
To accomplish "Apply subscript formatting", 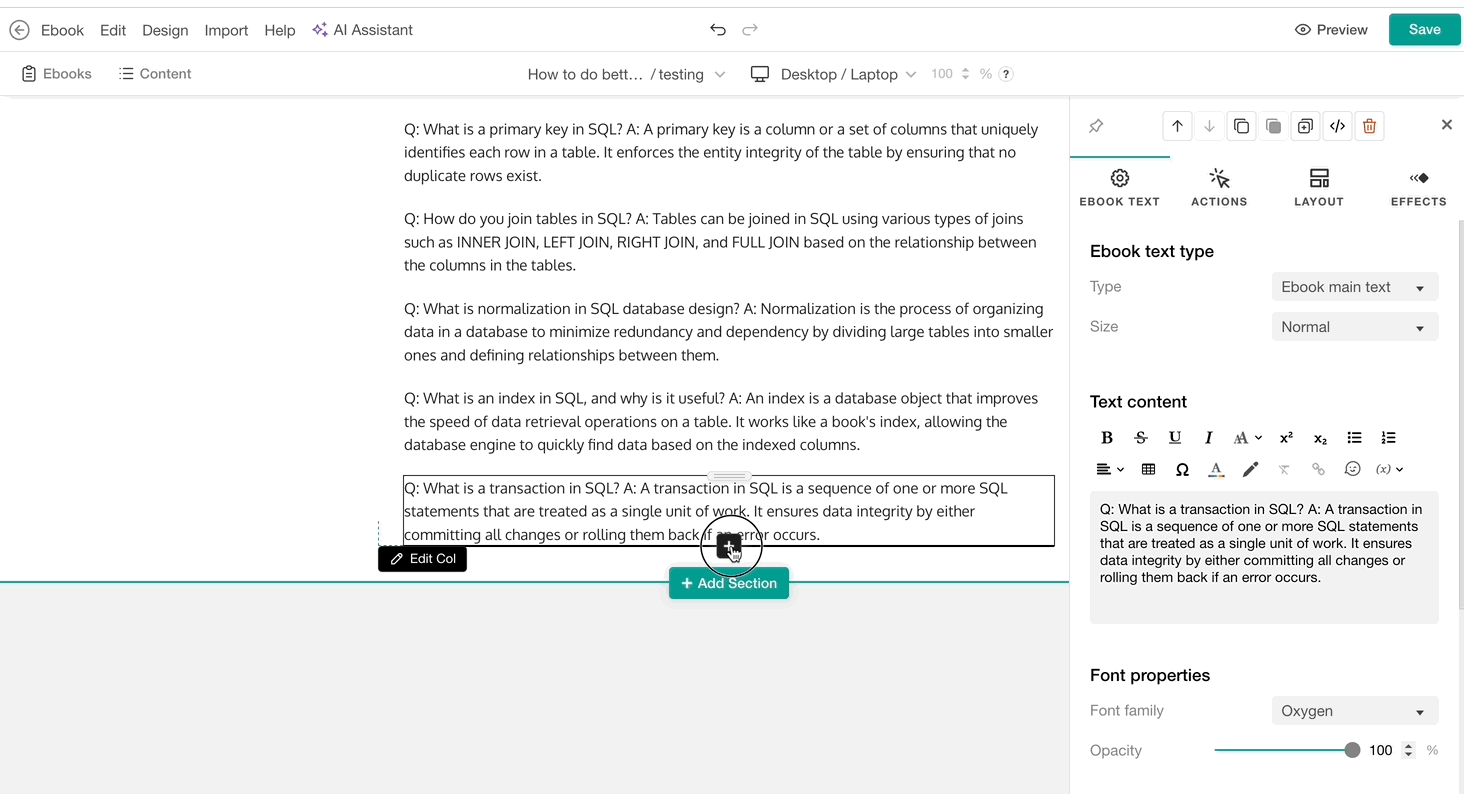I will pos(1320,438).
